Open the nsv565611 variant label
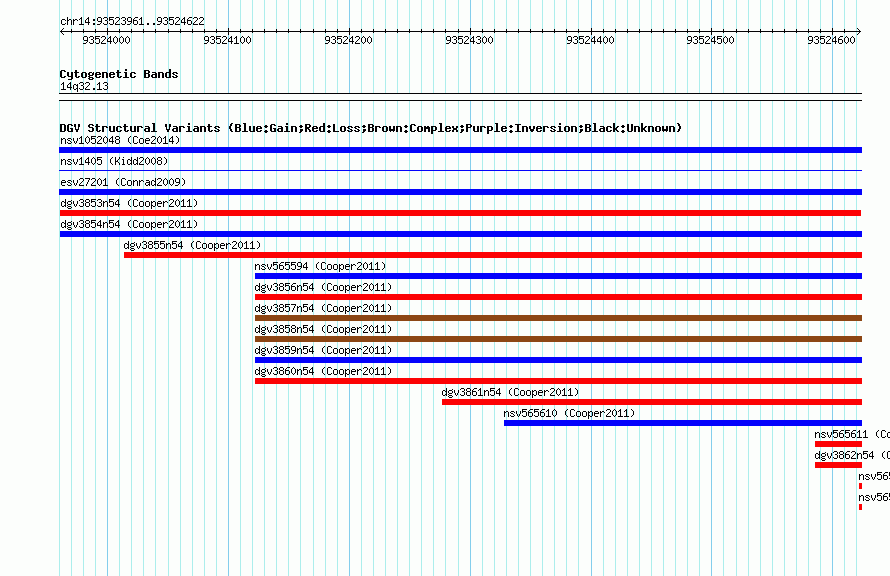This screenshot has width=890, height=576. click(x=852, y=434)
